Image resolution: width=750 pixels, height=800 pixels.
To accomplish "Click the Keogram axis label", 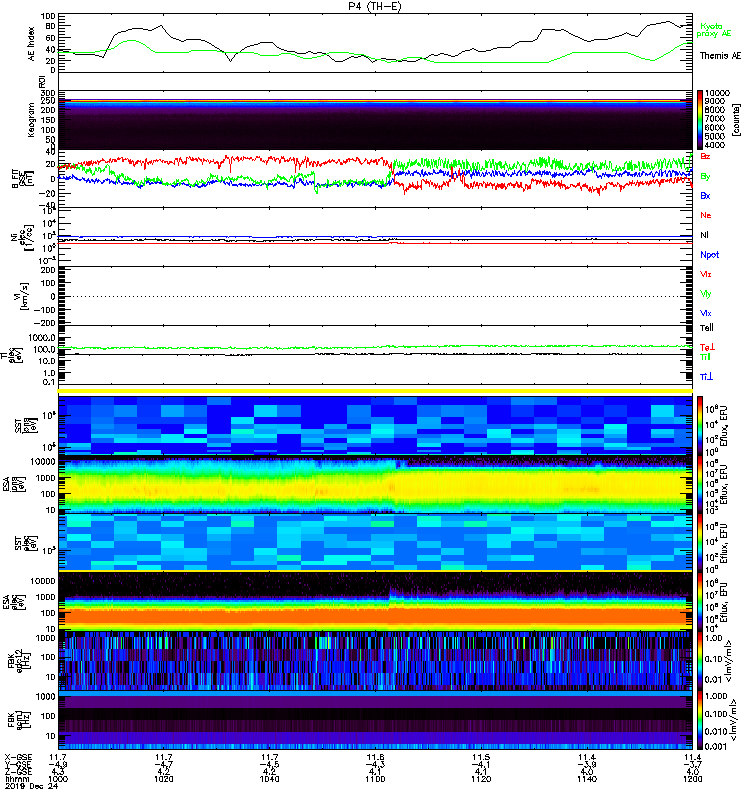I will [32, 120].
